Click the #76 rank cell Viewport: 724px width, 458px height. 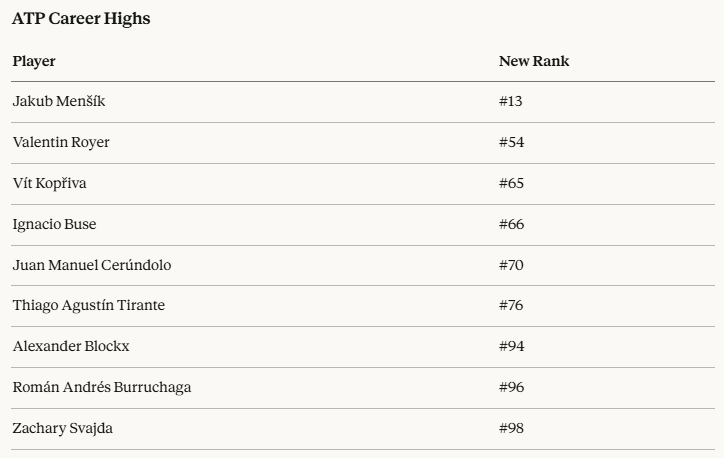512,305
